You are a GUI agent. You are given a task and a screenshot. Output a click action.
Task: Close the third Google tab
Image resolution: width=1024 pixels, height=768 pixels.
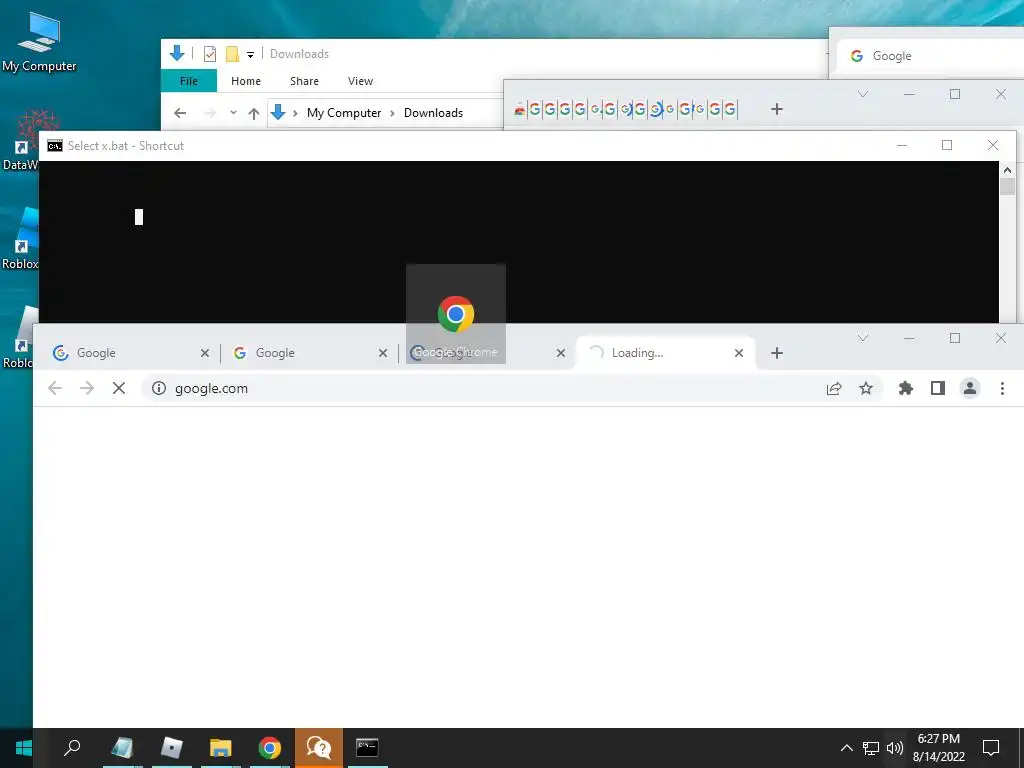(x=561, y=353)
